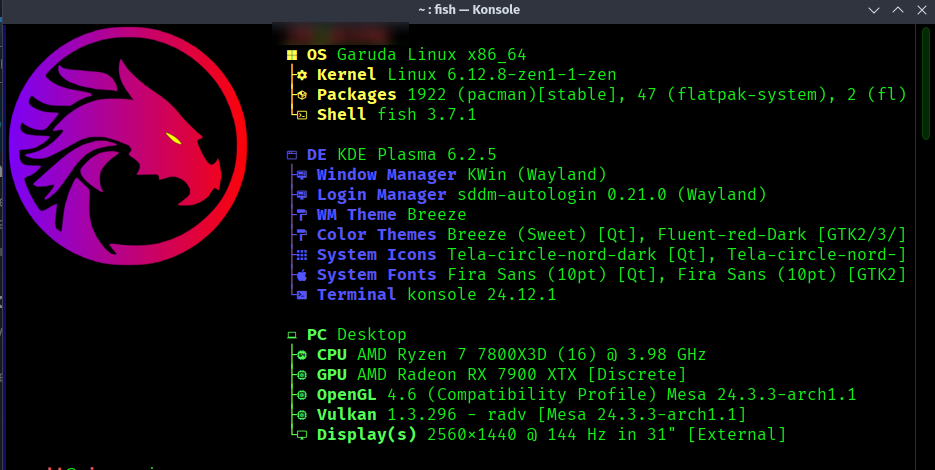
Task: Click the 'System Icons' label
Action: tap(377, 255)
